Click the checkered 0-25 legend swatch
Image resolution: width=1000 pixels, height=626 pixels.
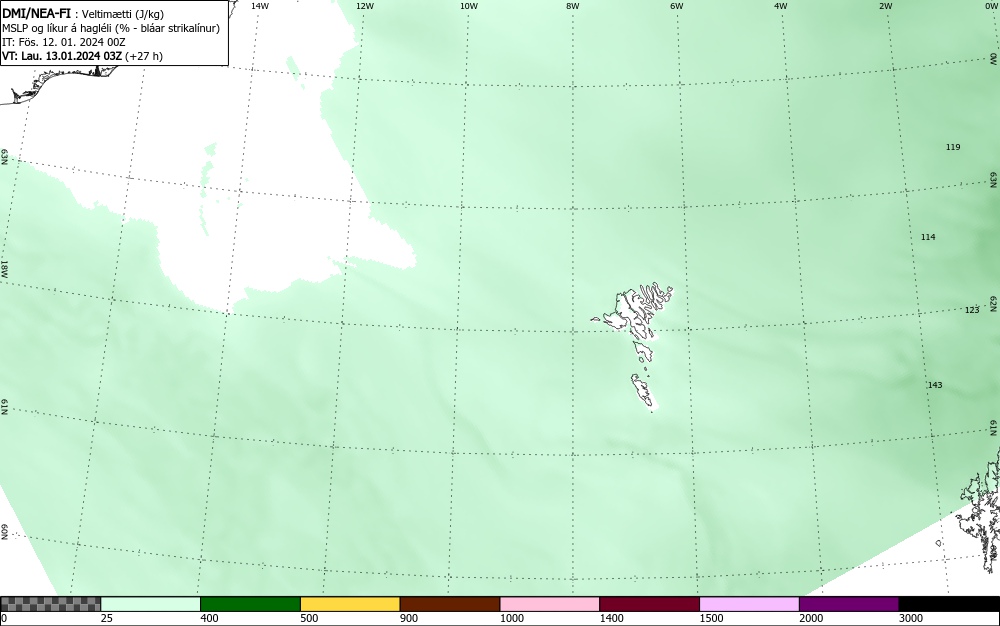pos(50,604)
